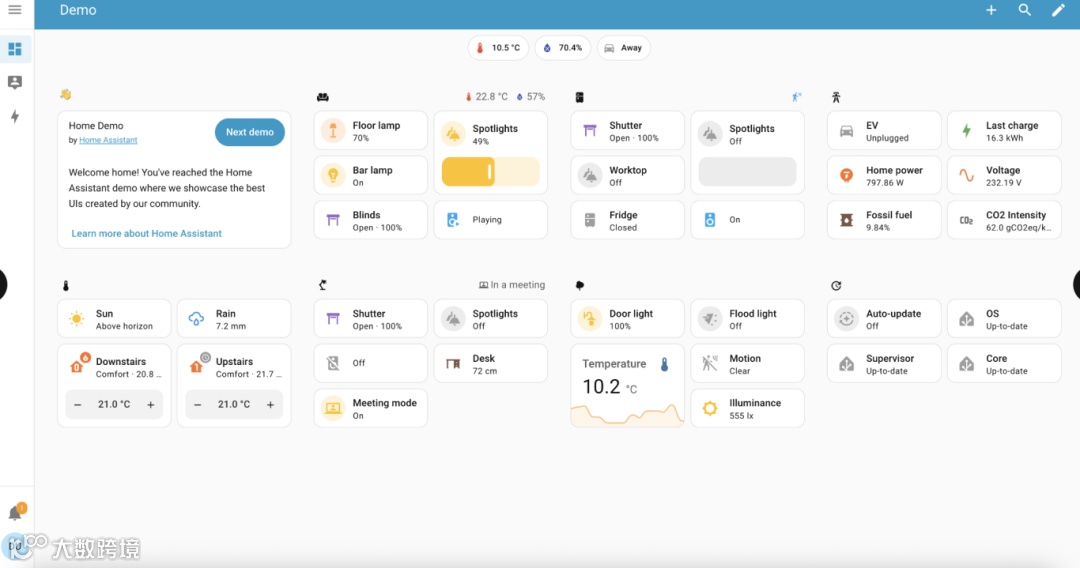Toggle Meeting mode icon
The width and height of the screenshot is (1080, 568).
(333, 408)
